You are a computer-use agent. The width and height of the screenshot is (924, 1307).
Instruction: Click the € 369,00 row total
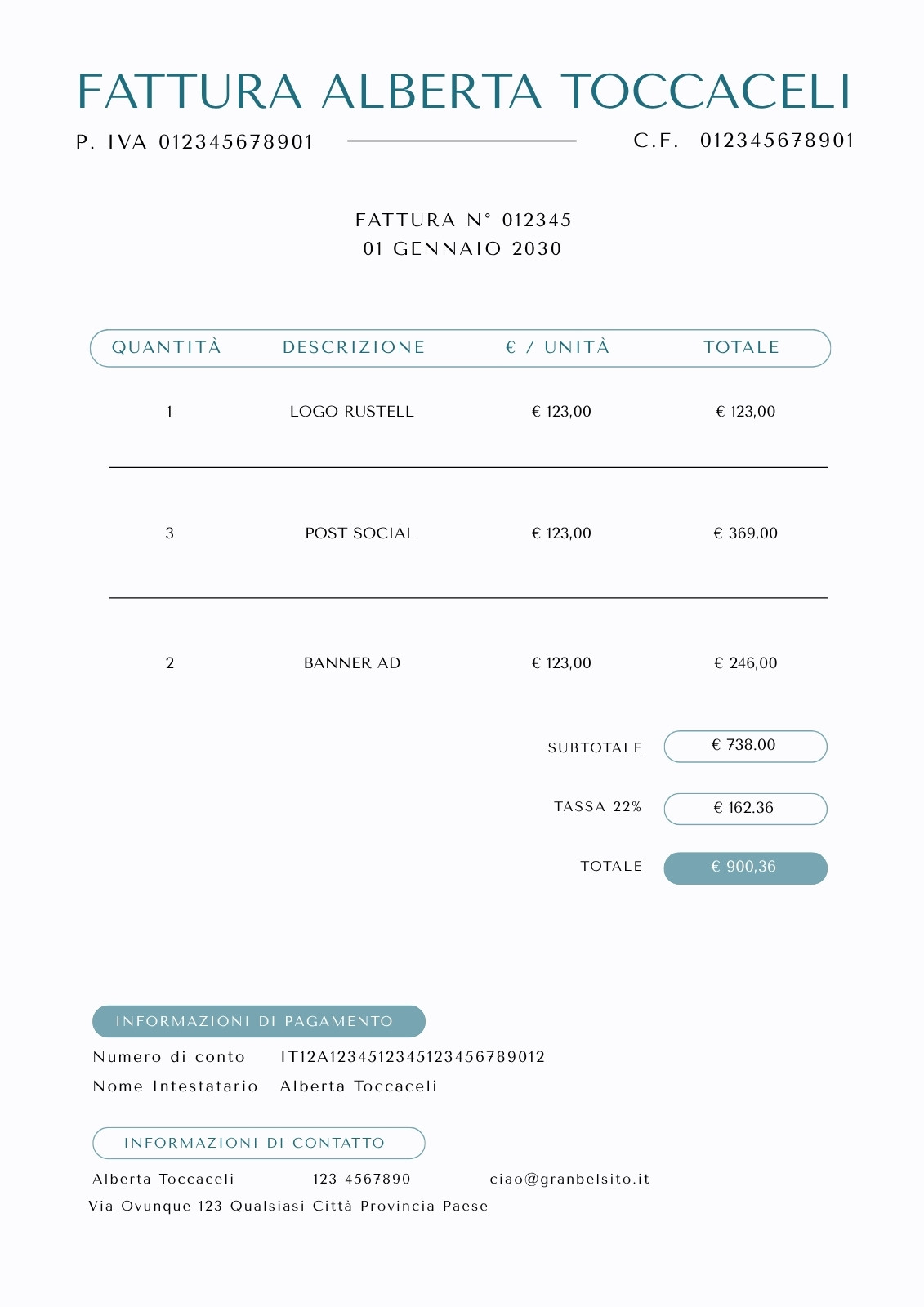(x=746, y=533)
